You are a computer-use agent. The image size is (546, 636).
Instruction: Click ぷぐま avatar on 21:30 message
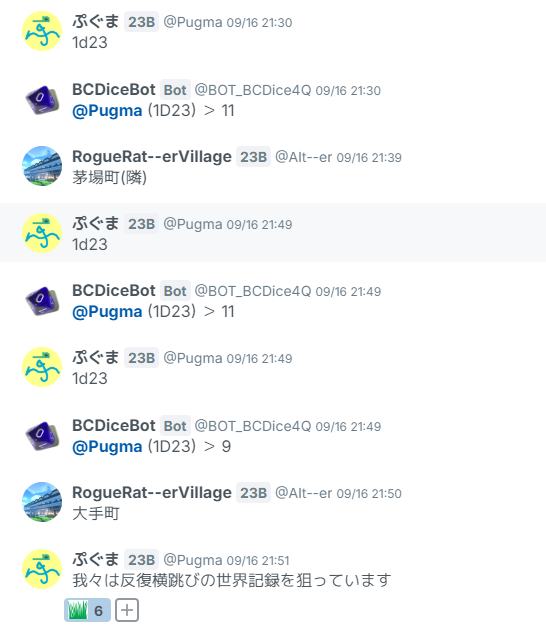tap(42, 31)
